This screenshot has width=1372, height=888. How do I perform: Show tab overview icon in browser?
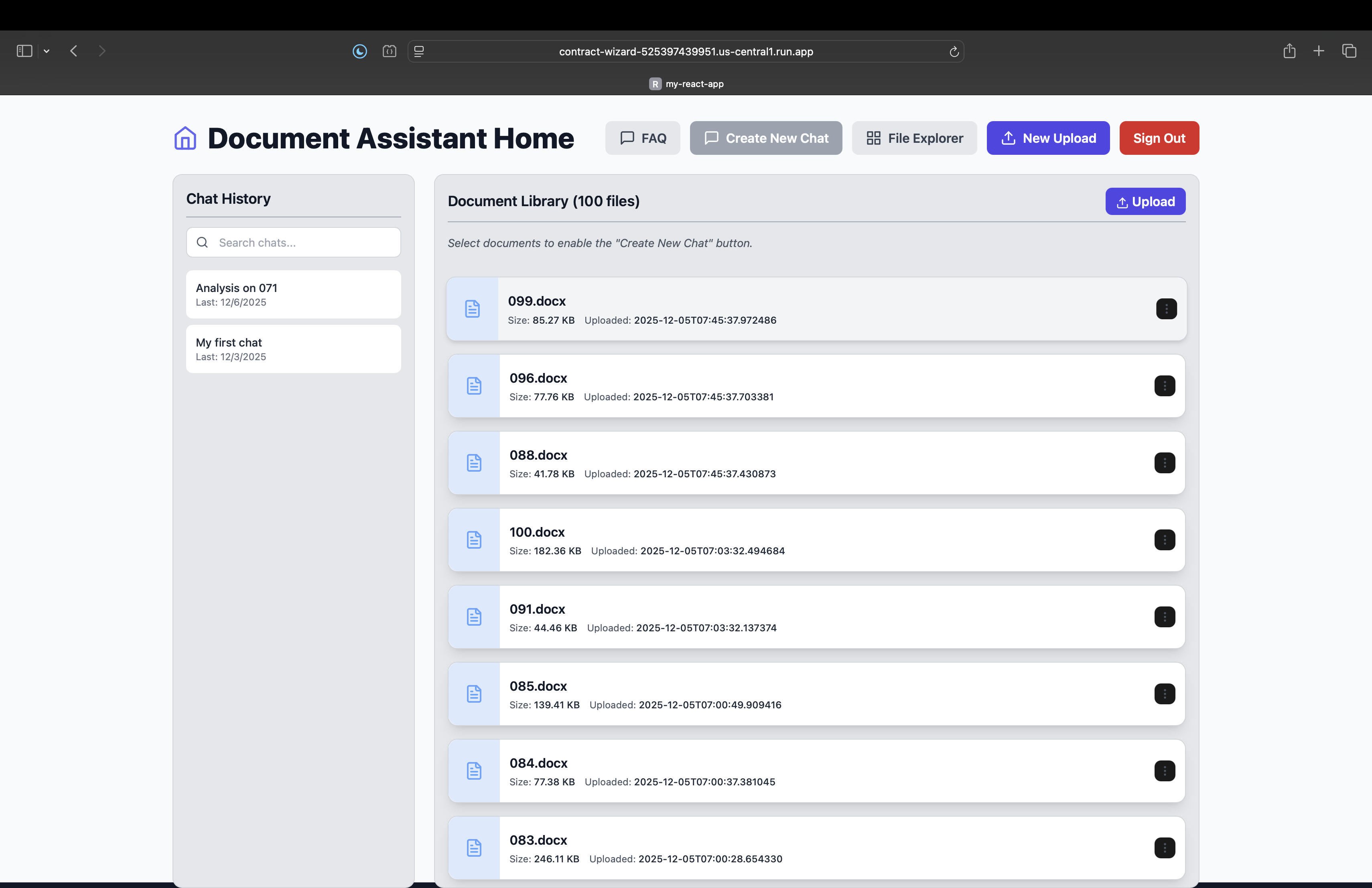coord(1349,51)
